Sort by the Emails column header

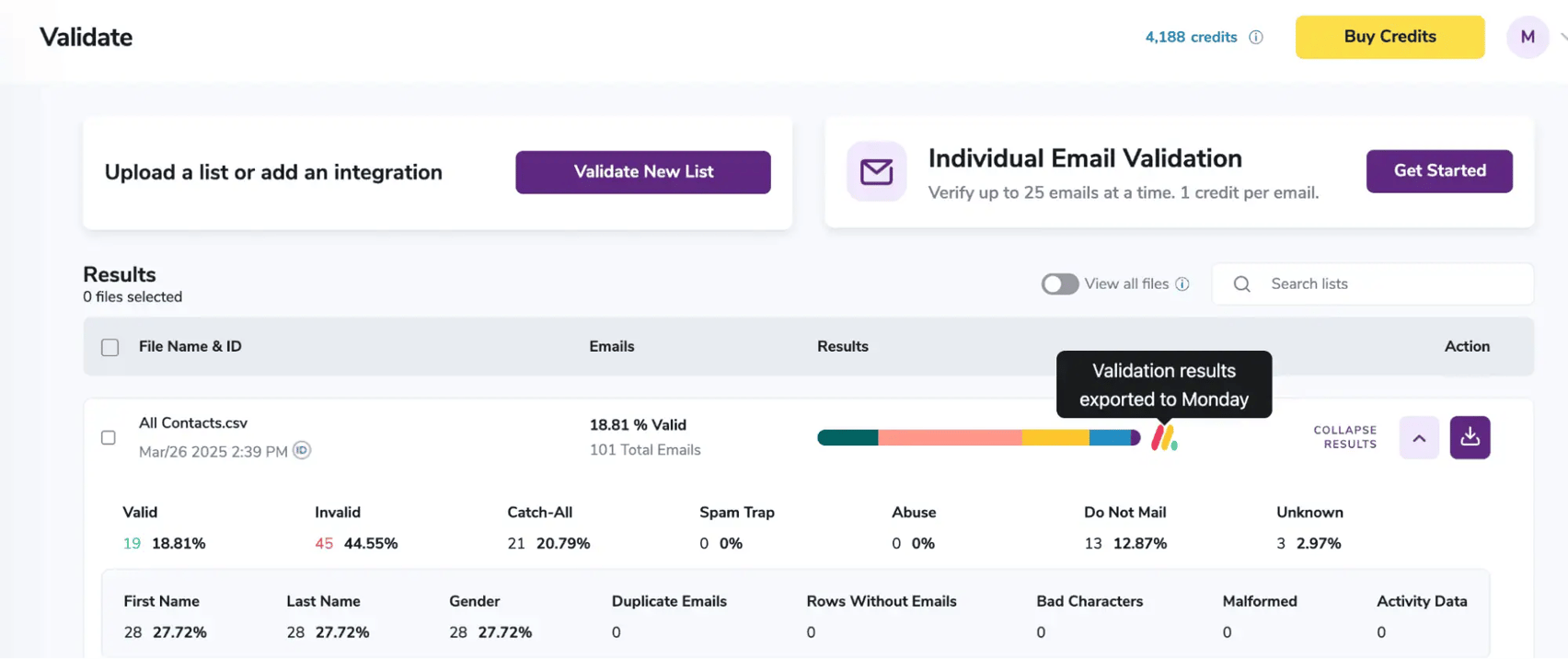611,346
